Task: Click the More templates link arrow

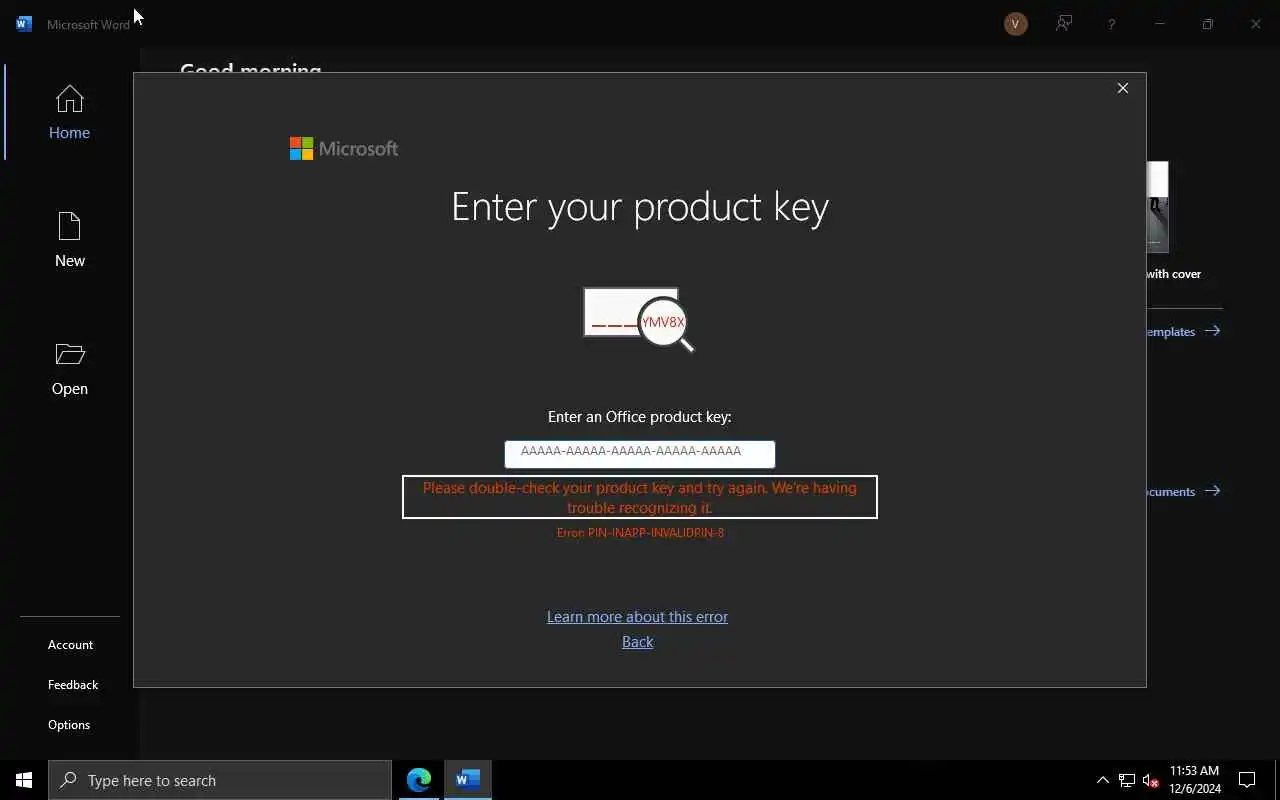Action: pyautogui.click(x=1212, y=331)
